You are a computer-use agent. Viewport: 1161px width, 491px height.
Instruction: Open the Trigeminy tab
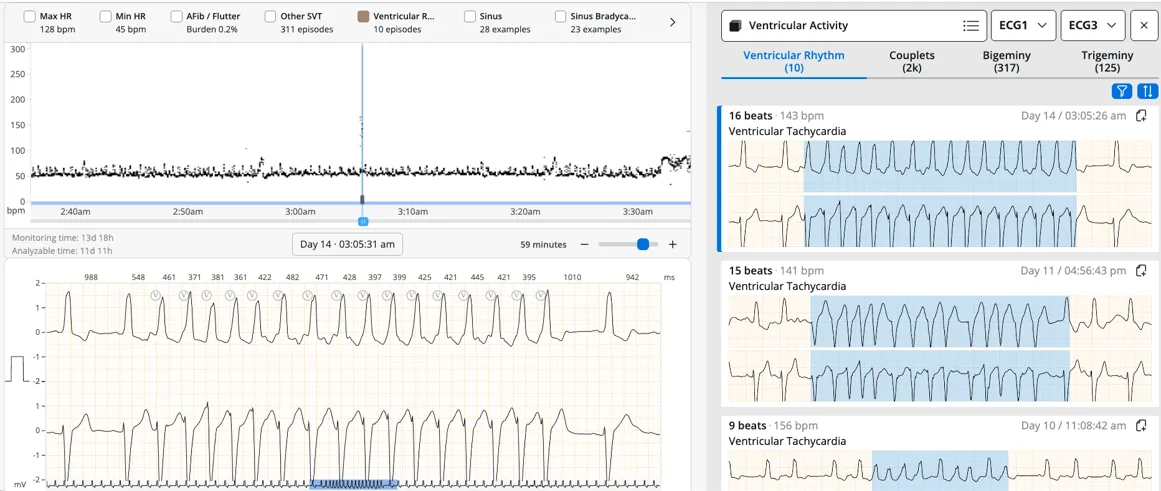point(1107,61)
